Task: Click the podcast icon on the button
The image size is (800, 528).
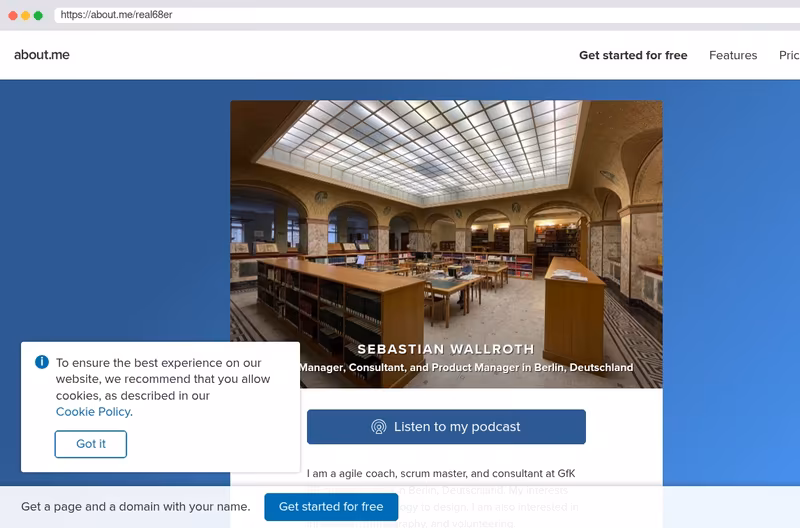Action: click(379, 426)
